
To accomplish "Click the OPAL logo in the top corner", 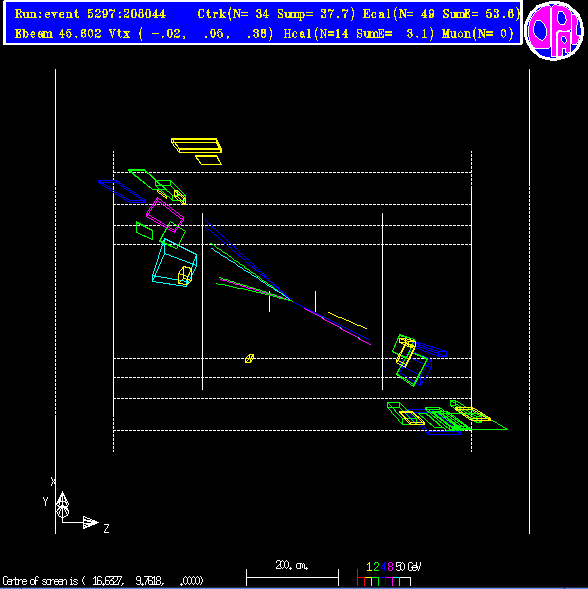I will pos(554,30).
